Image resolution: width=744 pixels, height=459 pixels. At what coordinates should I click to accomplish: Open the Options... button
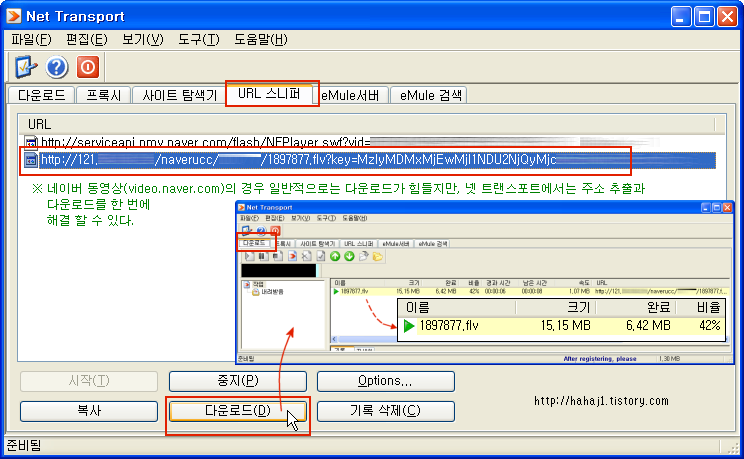[386, 381]
